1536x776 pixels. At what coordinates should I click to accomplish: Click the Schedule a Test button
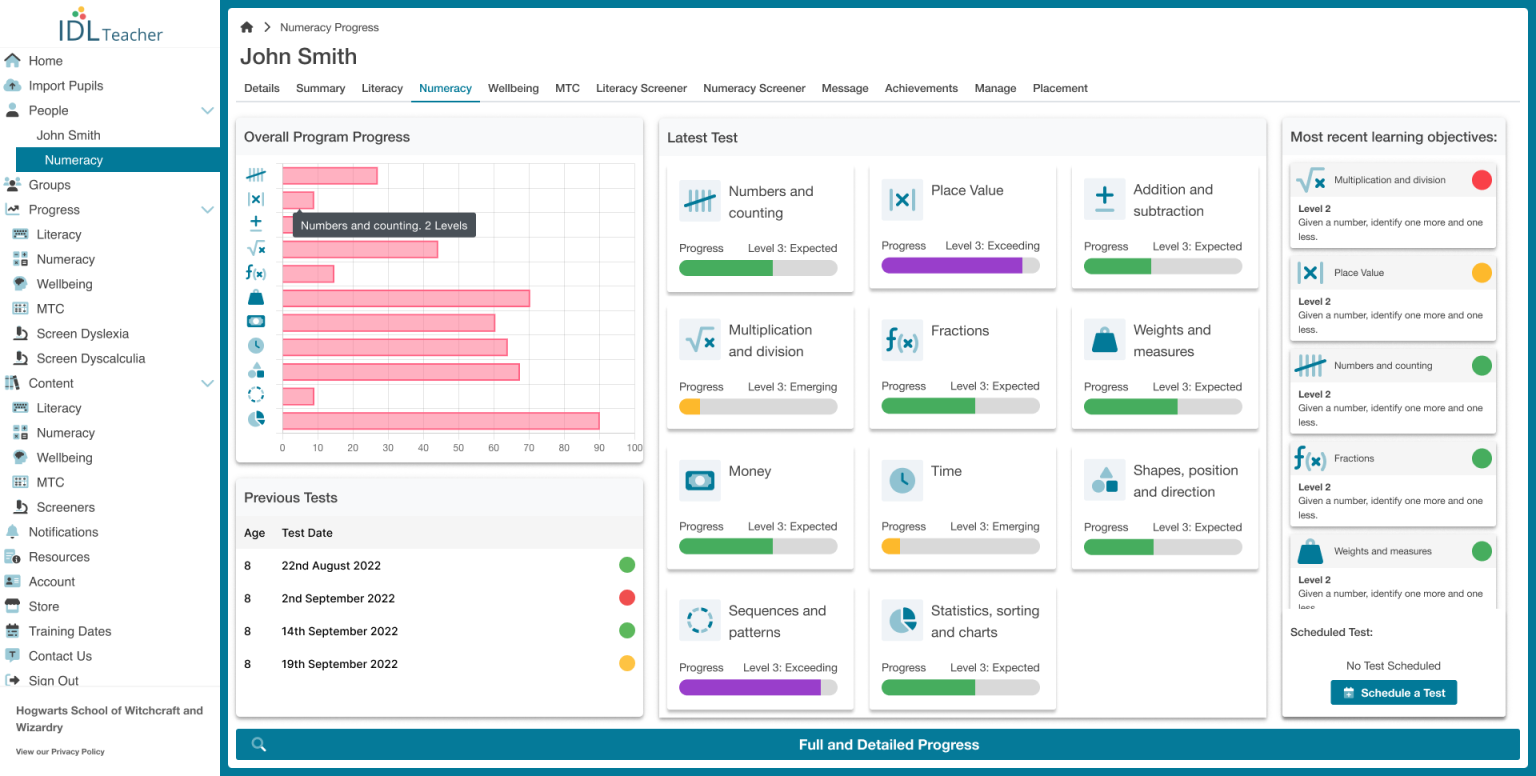[x=1393, y=692]
